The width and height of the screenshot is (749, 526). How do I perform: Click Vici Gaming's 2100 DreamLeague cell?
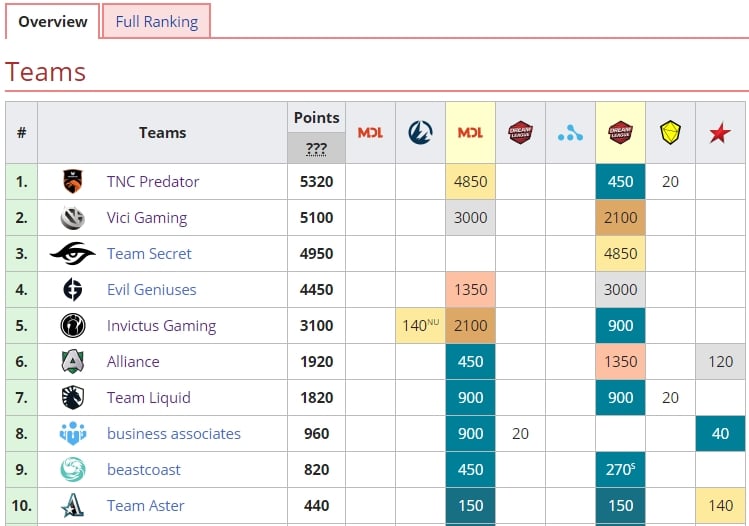(x=620, y=218)
